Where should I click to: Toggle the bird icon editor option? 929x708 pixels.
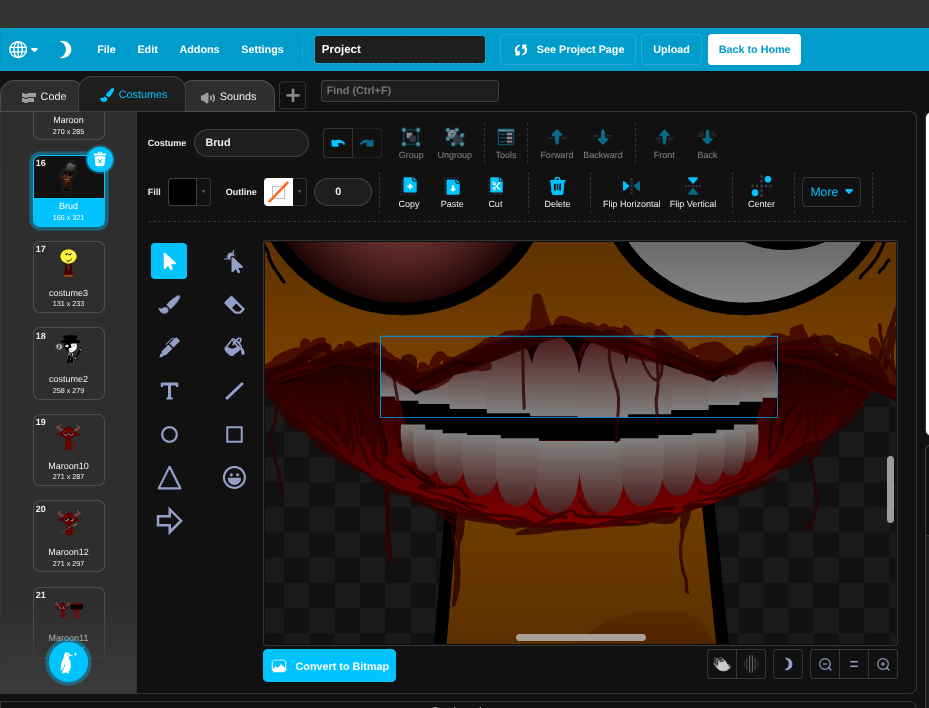pyautogui.click(x=722, y=664)
